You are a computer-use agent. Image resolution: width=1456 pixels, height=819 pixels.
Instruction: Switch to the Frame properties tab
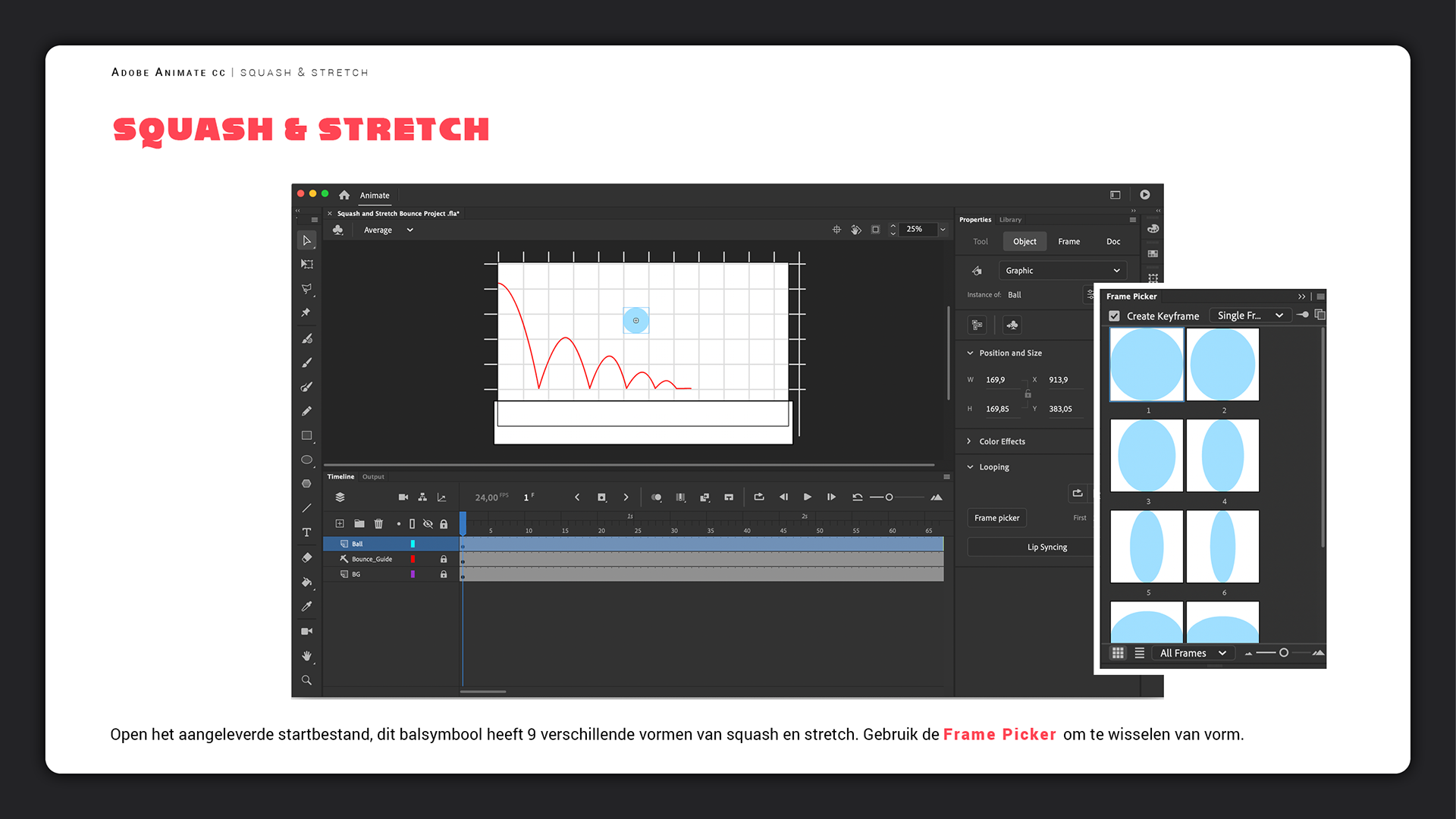(x=1068, y=241)
